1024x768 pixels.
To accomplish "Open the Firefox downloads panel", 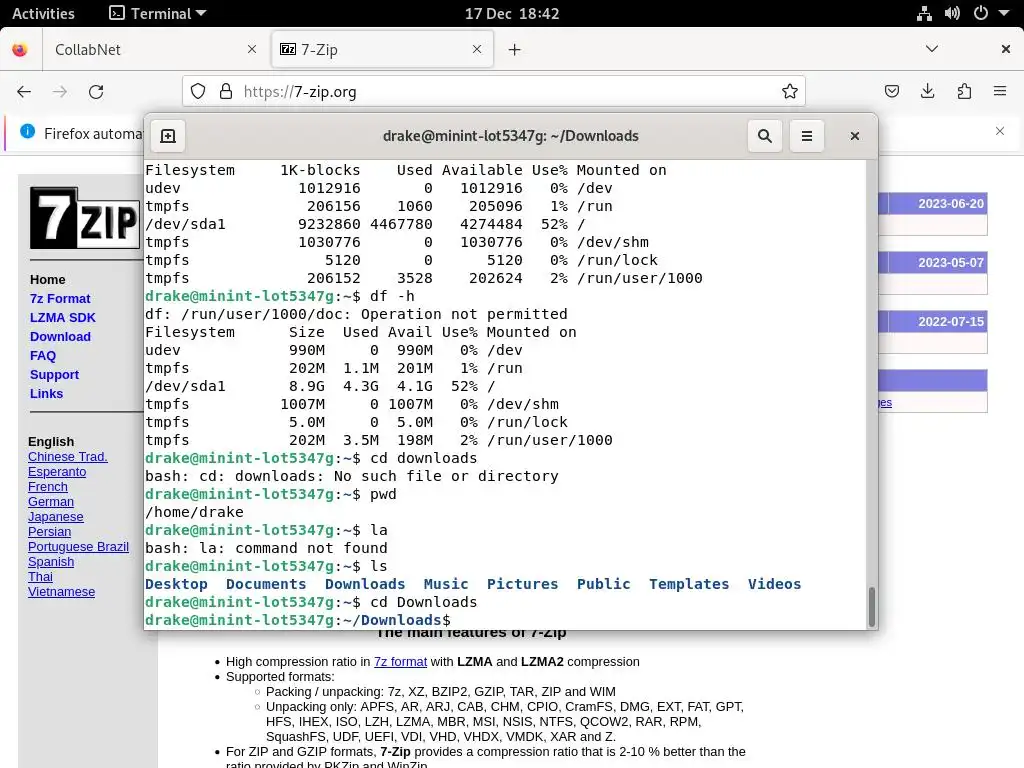I will point(927,91).
